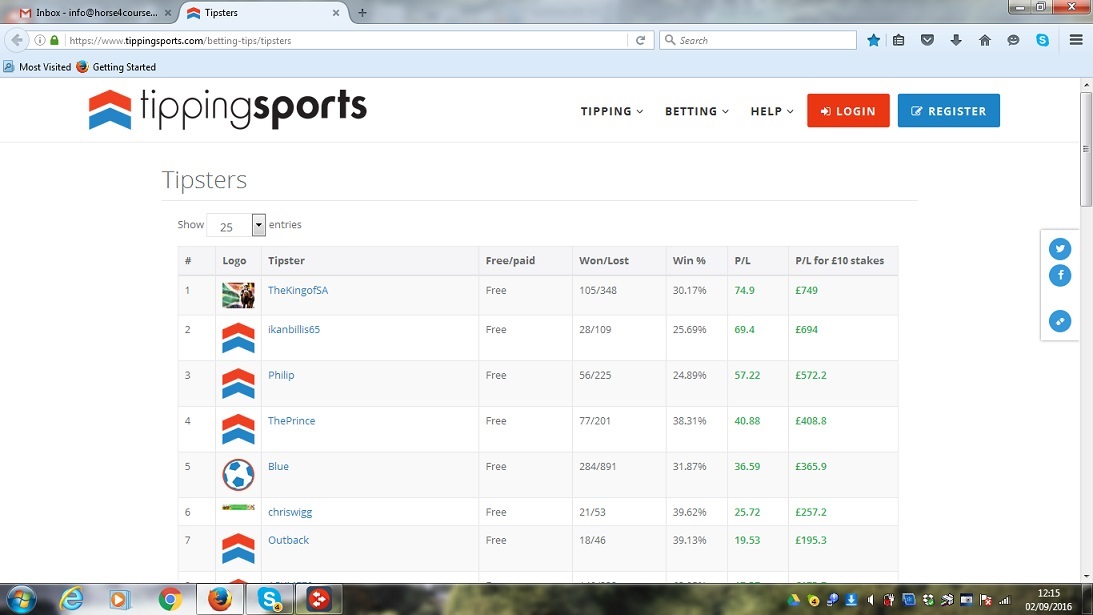Go back to the previous page
Screen dimensions: 1093x615
pyautogui.click(x=17, y=40)
